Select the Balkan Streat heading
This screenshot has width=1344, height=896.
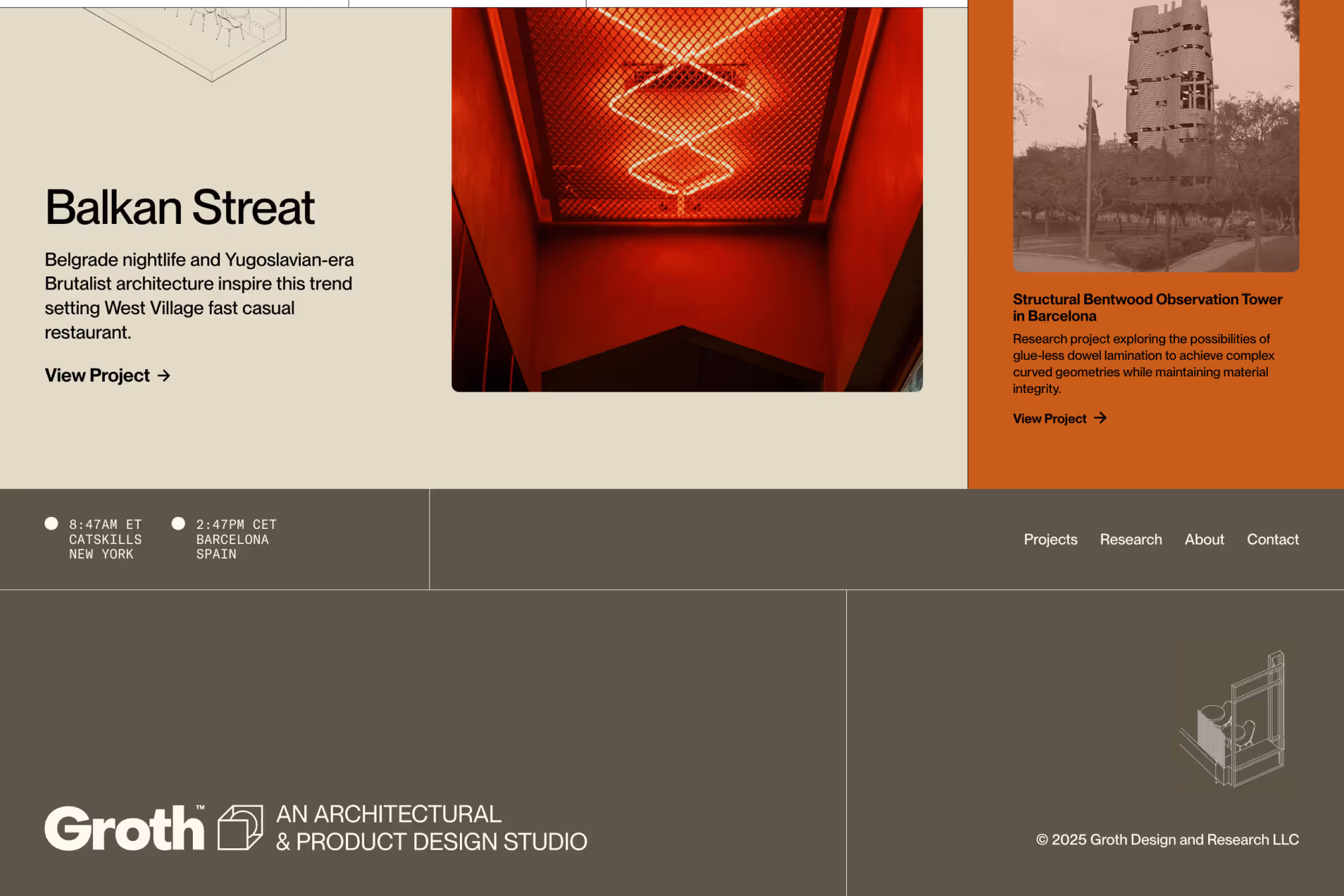180,208
